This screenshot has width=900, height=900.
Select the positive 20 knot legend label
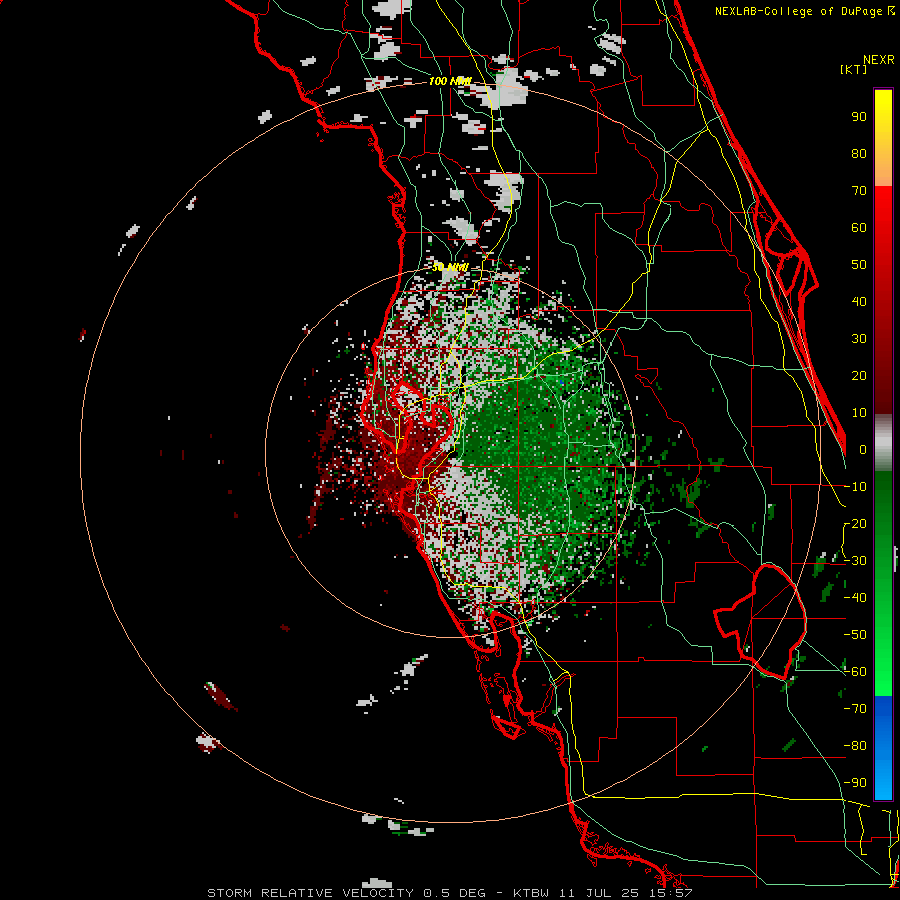859,376
